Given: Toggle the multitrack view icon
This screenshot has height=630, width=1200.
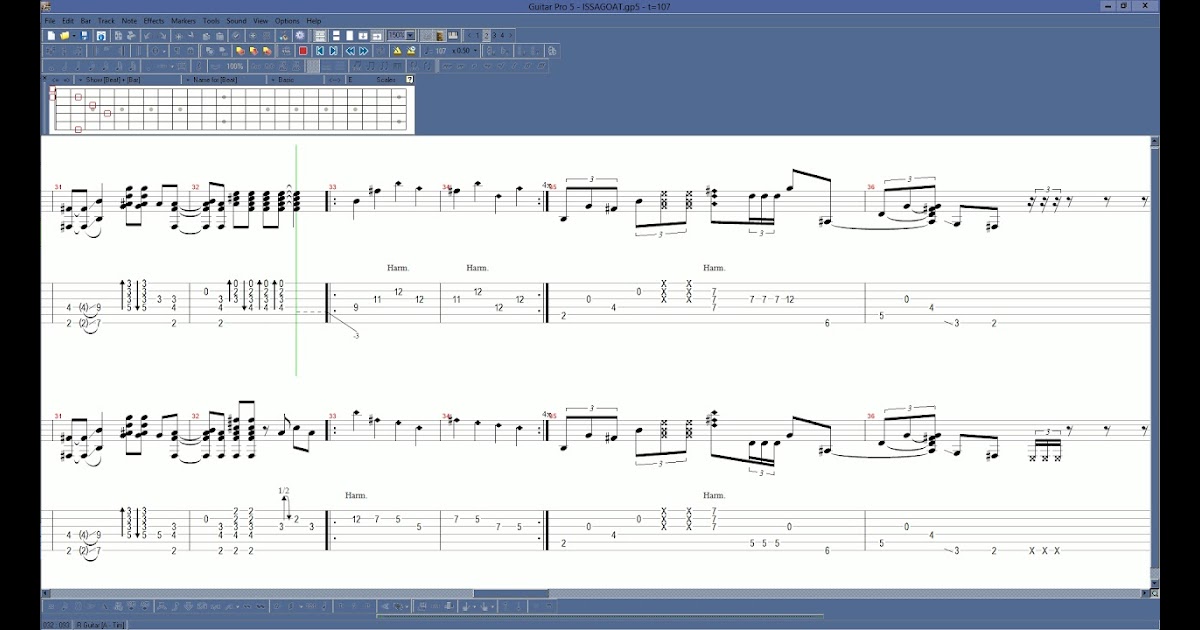Looking at the screenshot, I should click(x=319, y=35).
